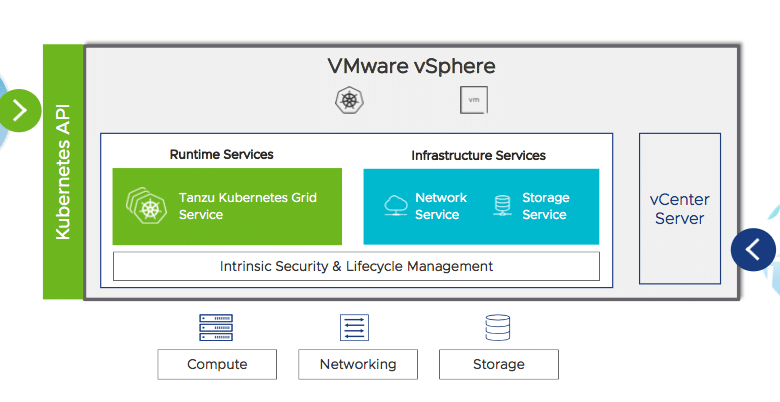The height and width of the screenshot is (402, 780).
Task: Click the arrows icon above Networking
Action: click(x=354, y=327)
